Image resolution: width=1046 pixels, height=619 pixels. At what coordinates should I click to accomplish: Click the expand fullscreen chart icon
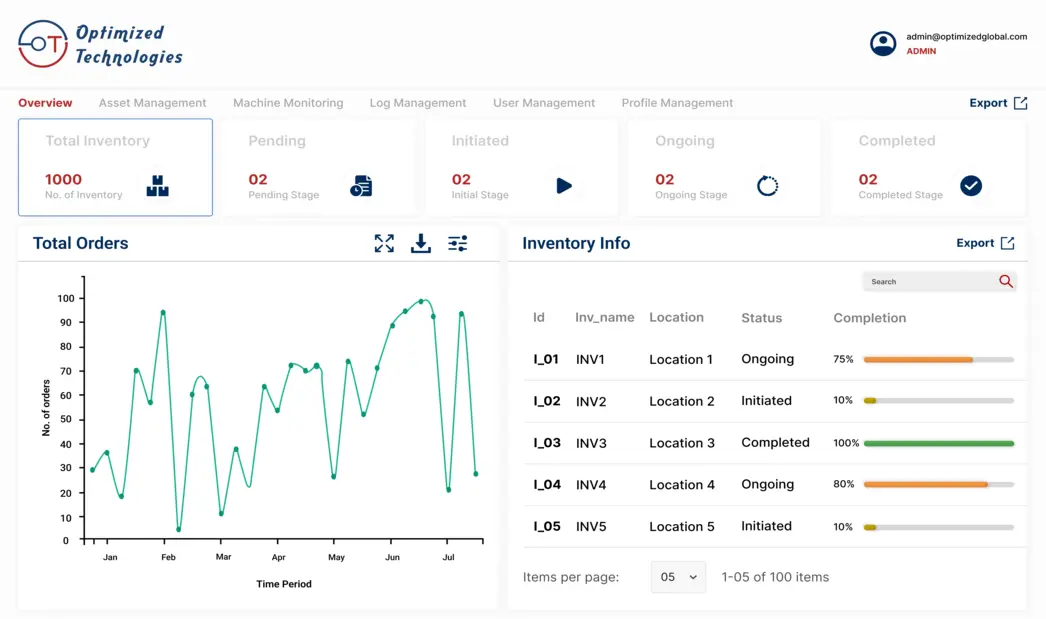(384, 243)
